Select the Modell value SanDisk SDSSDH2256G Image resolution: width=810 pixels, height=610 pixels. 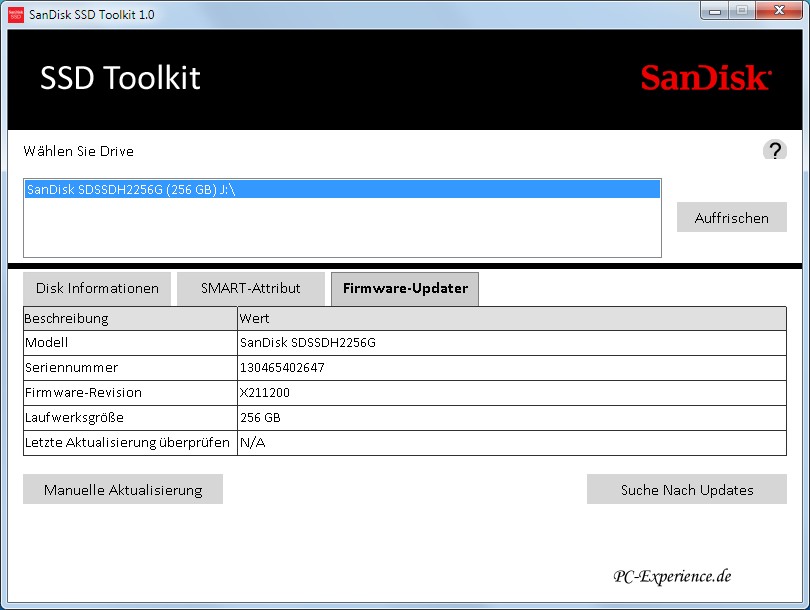(308, 342)
